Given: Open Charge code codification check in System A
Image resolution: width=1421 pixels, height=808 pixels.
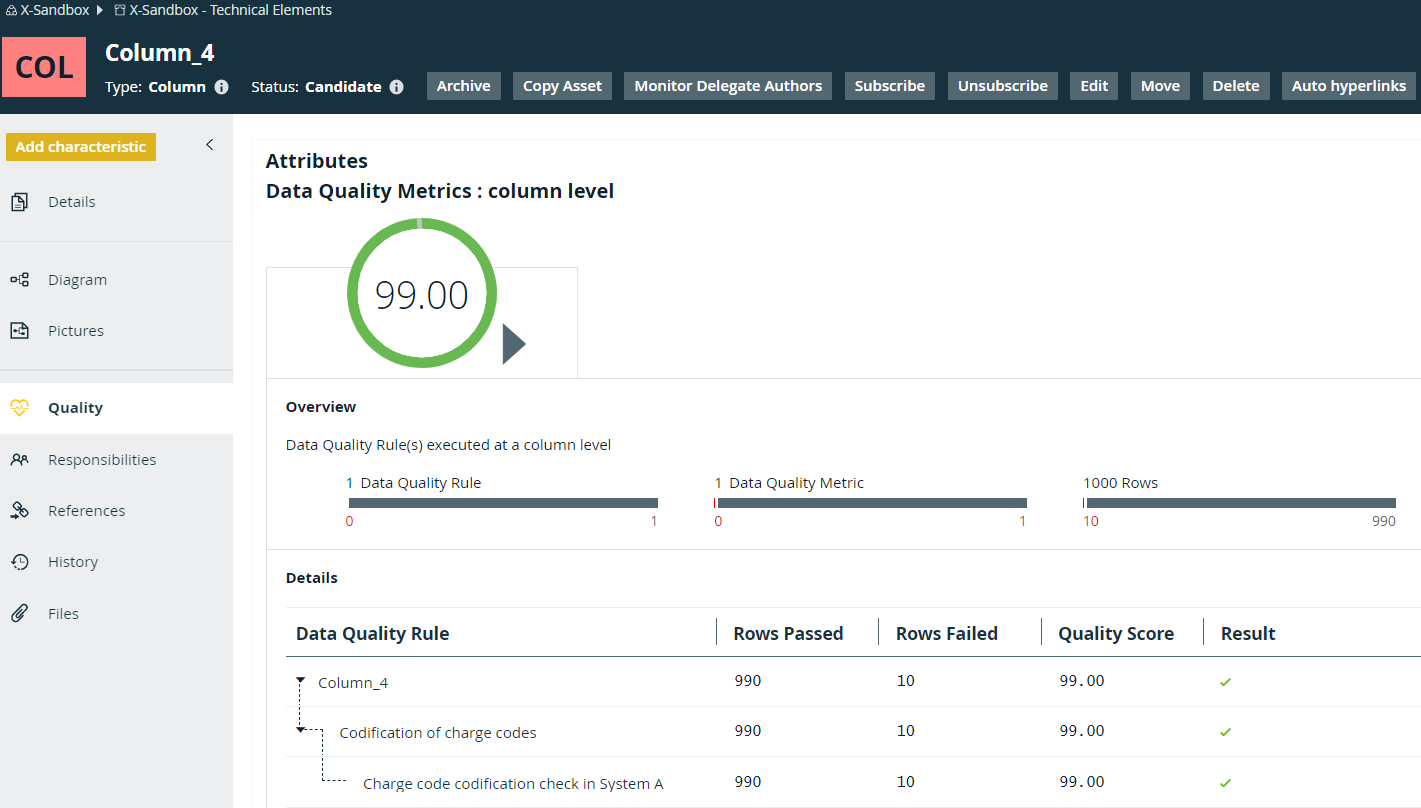Looking at the screenshot, I should tap(513, 784).
